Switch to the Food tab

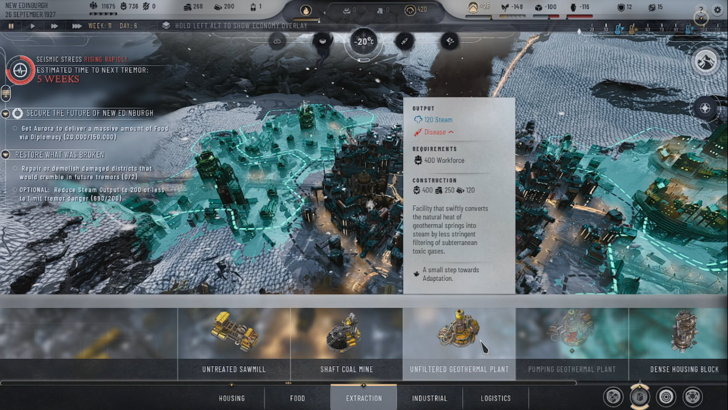[x=297, y=398]
